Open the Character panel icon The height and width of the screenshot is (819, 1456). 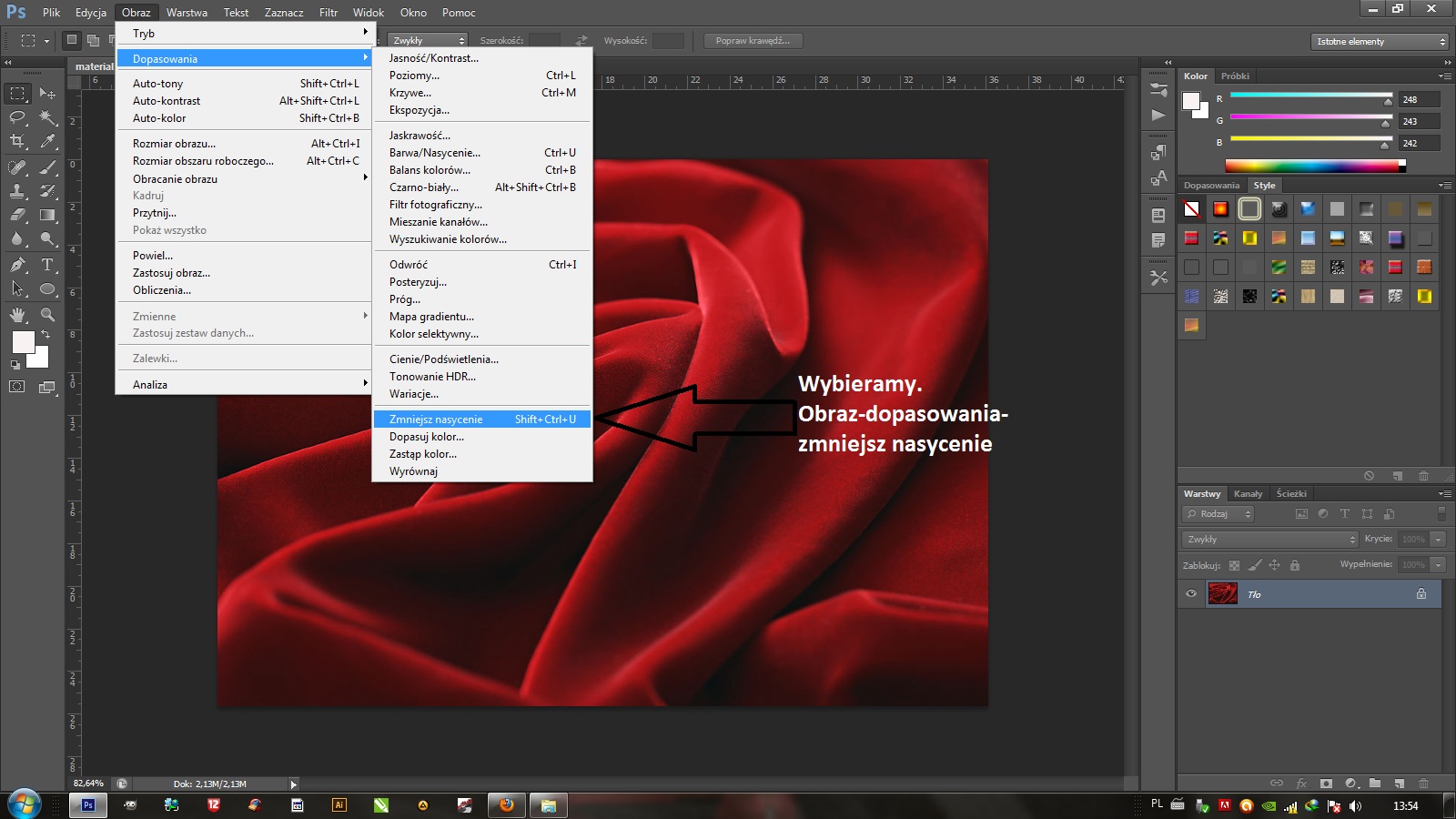point(1158,177)
